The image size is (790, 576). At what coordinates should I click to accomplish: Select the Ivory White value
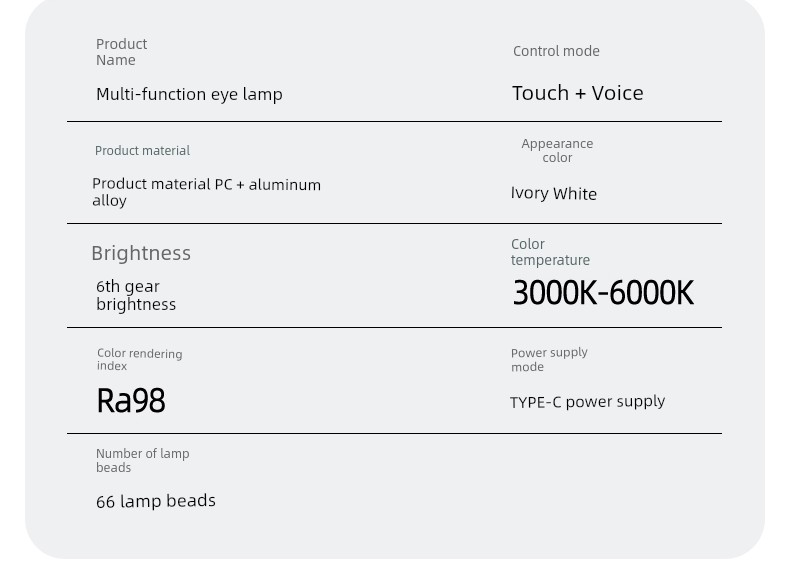(x=554, y=194)
